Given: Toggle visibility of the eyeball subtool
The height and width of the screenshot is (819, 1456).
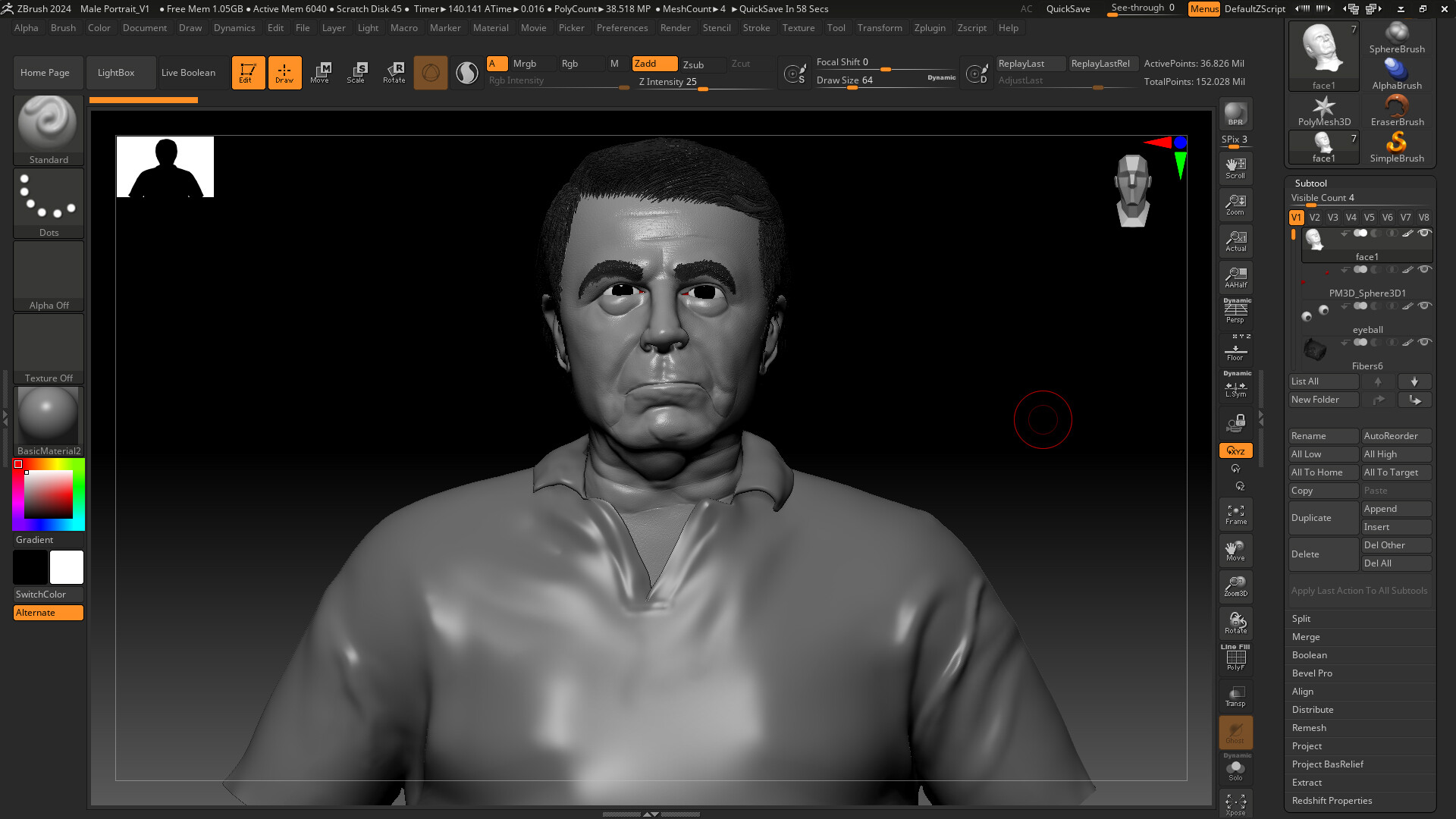Looking at the screenshot, I should pos(1424,306).
